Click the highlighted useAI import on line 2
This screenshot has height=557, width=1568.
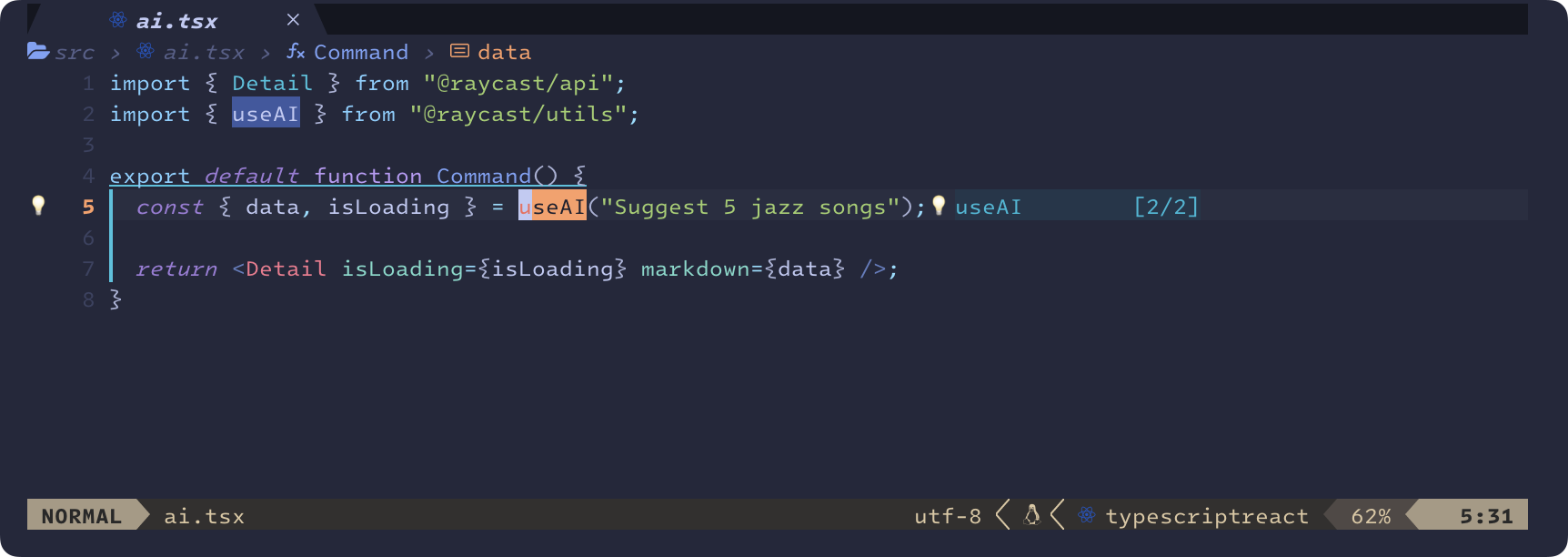pyautogui.click(x=266, y=114)
